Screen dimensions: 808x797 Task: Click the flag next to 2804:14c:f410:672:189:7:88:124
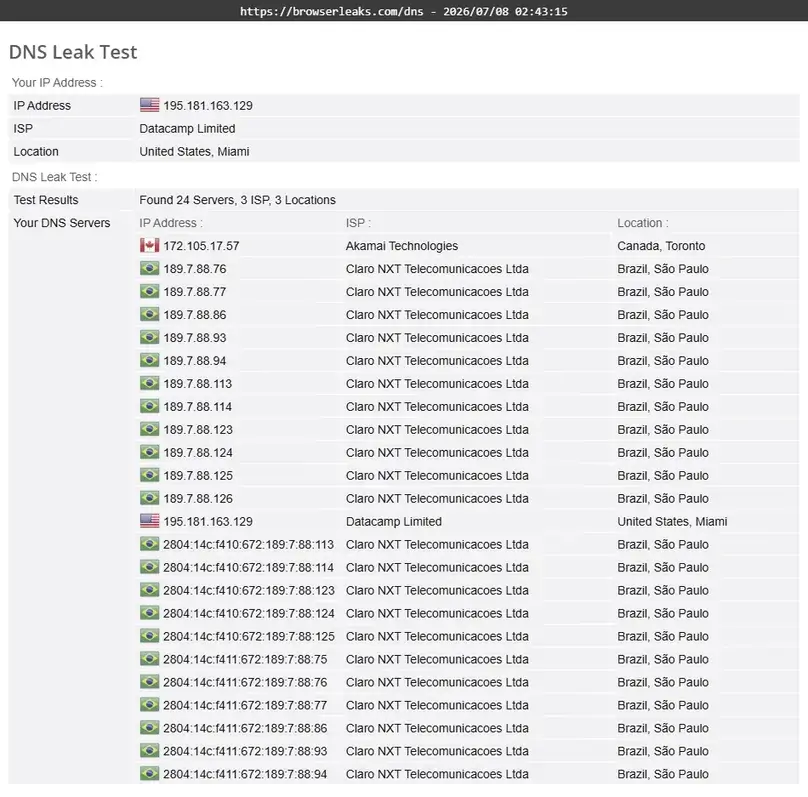coord(149,613)
